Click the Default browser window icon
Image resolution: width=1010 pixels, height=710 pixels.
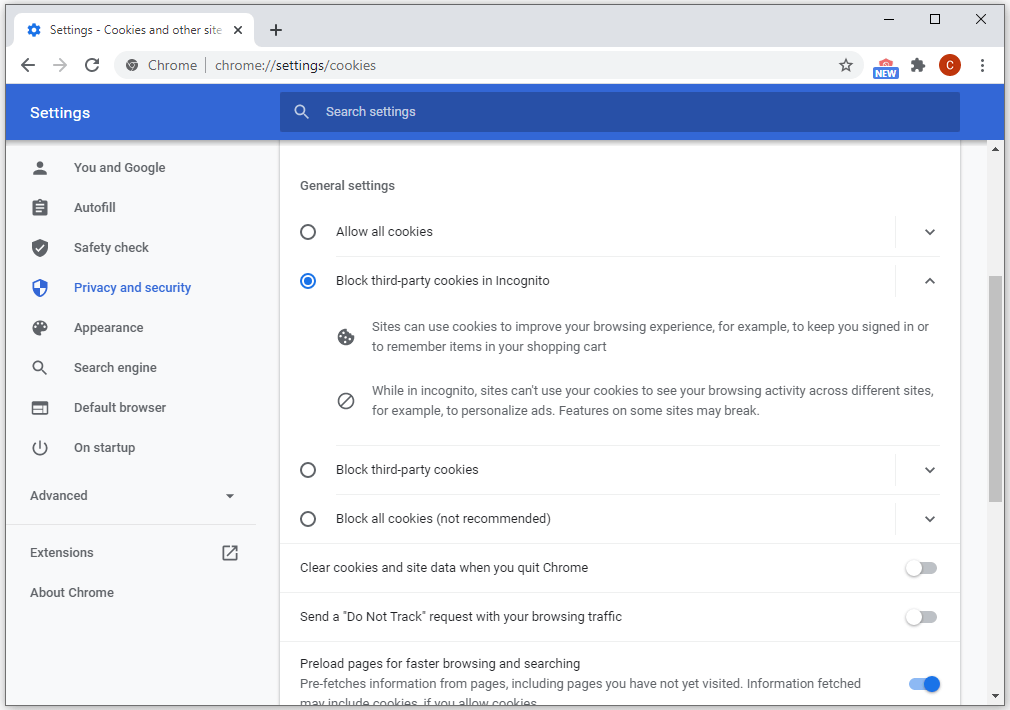point(40,407)
